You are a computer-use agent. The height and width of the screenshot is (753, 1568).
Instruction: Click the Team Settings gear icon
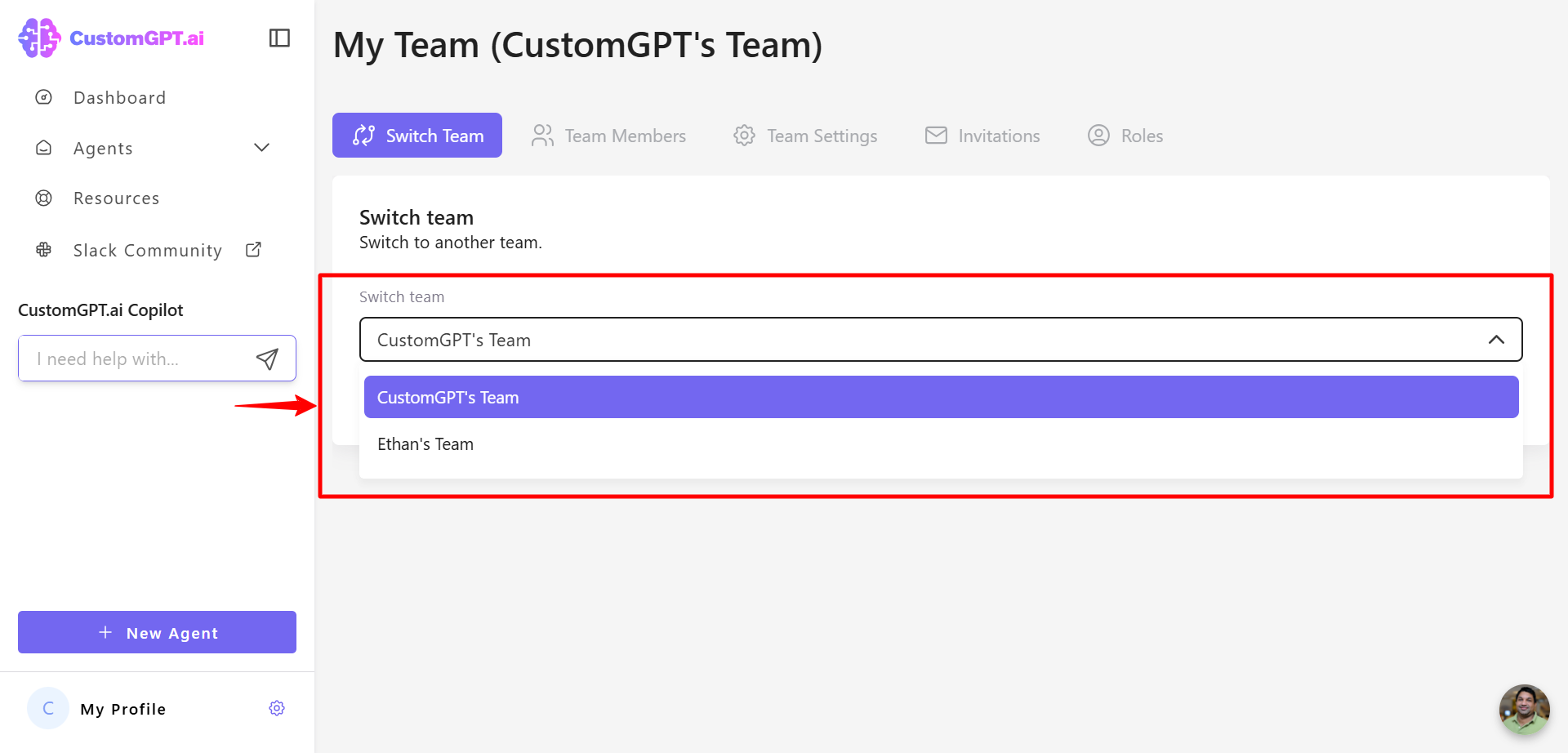pyautogui.click(x=744, y=136)
